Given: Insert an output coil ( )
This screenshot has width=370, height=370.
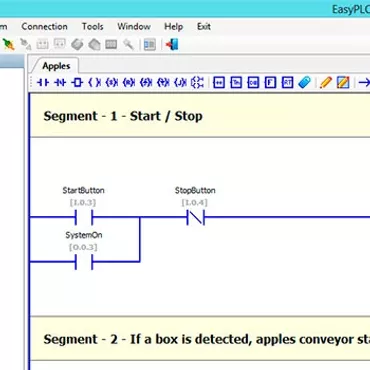Looking at the screenshot, I should click(94, 82).
